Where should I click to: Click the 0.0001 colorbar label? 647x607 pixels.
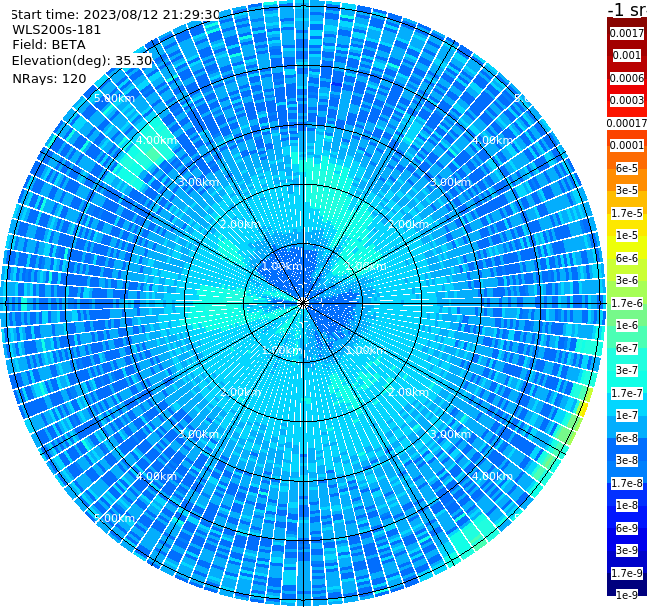[x=627, y=145]
